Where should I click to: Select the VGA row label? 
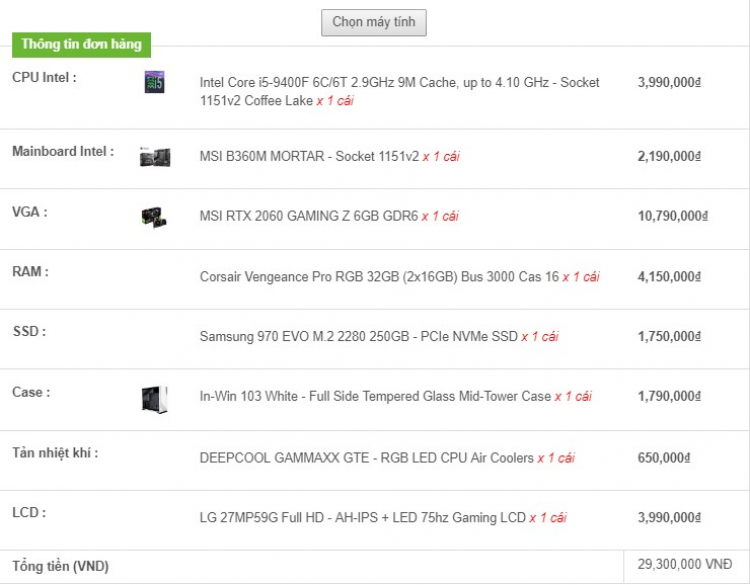(x=30, y=212)
